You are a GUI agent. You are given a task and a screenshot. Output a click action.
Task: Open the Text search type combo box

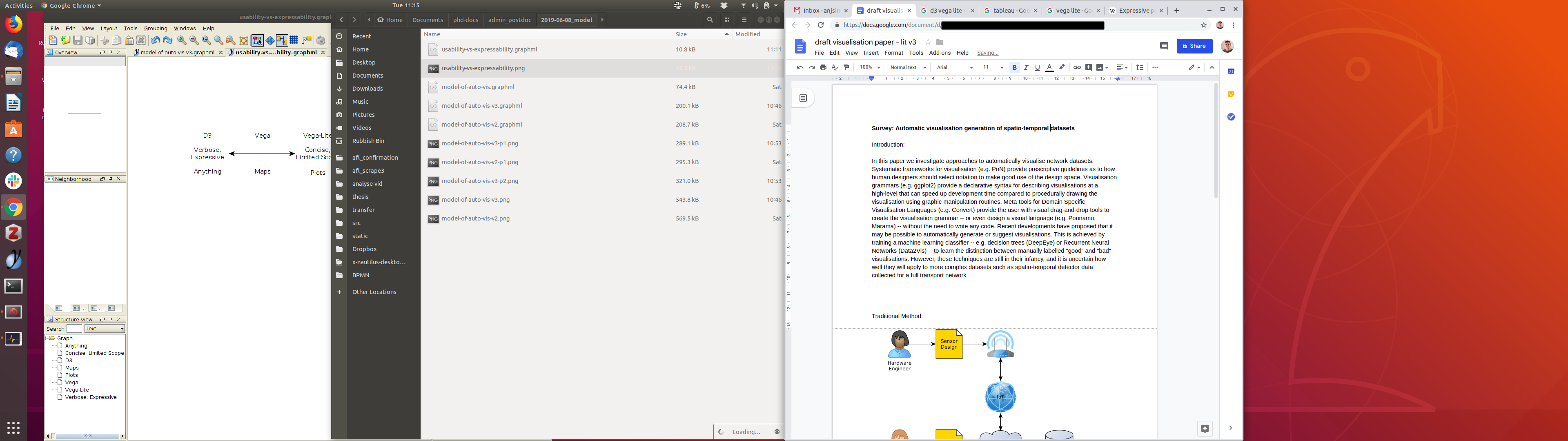105,329
